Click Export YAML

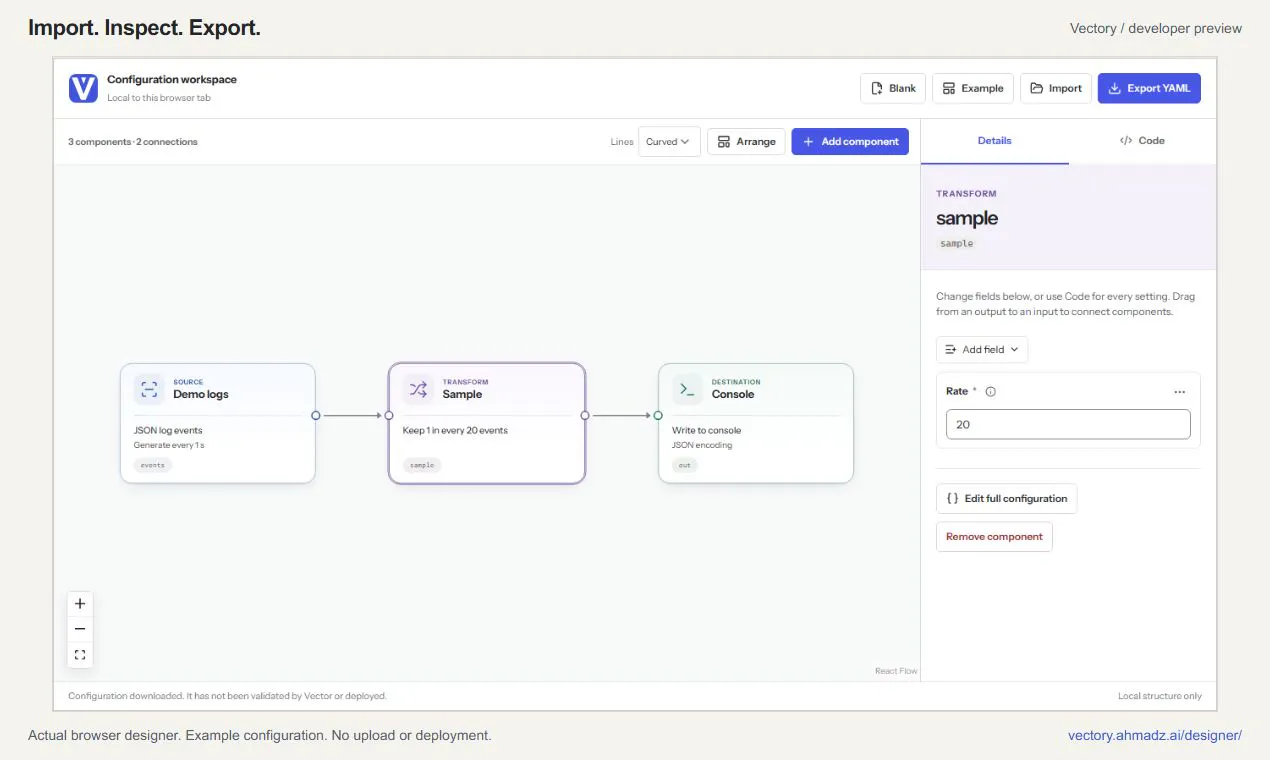coord(1149,88)
